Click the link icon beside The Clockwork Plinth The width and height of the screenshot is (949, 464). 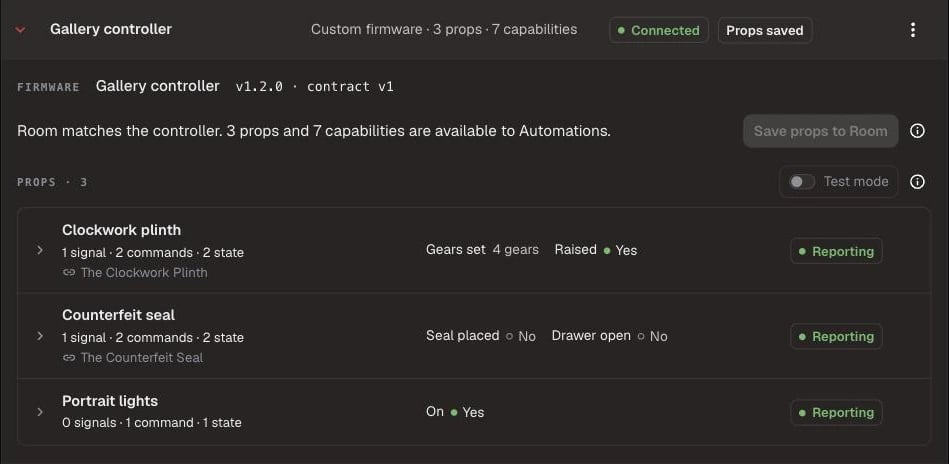pos(68,273)
